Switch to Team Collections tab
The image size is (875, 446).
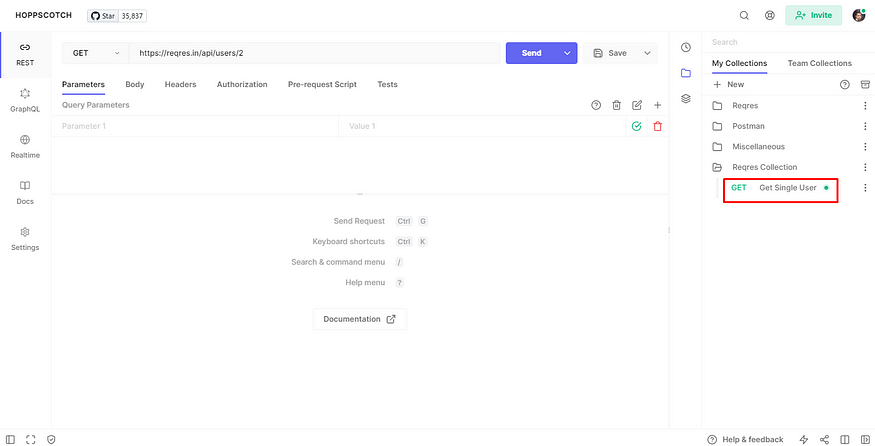(820, 64)
